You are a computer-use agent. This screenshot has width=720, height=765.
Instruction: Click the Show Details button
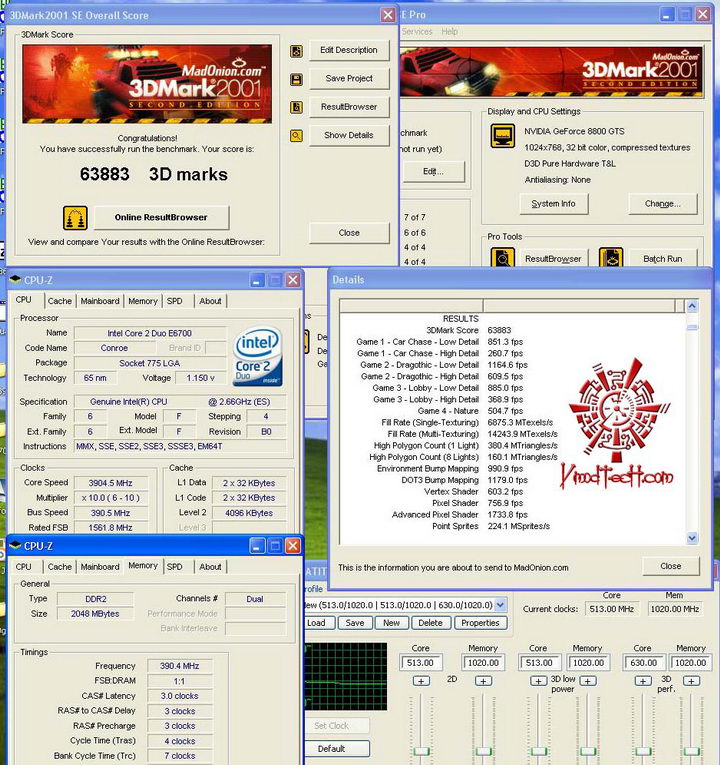(349, 135)
